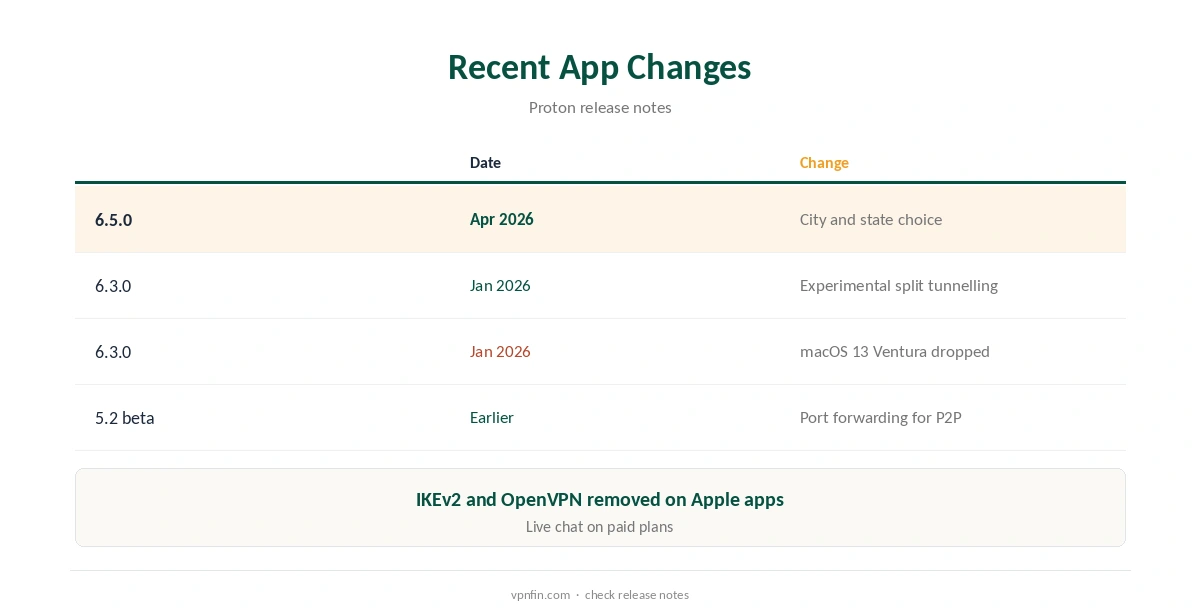The image size is (1200, 614).
Task: Select version '6.5.0' in the highlighted row
Action: click(113, 220)
